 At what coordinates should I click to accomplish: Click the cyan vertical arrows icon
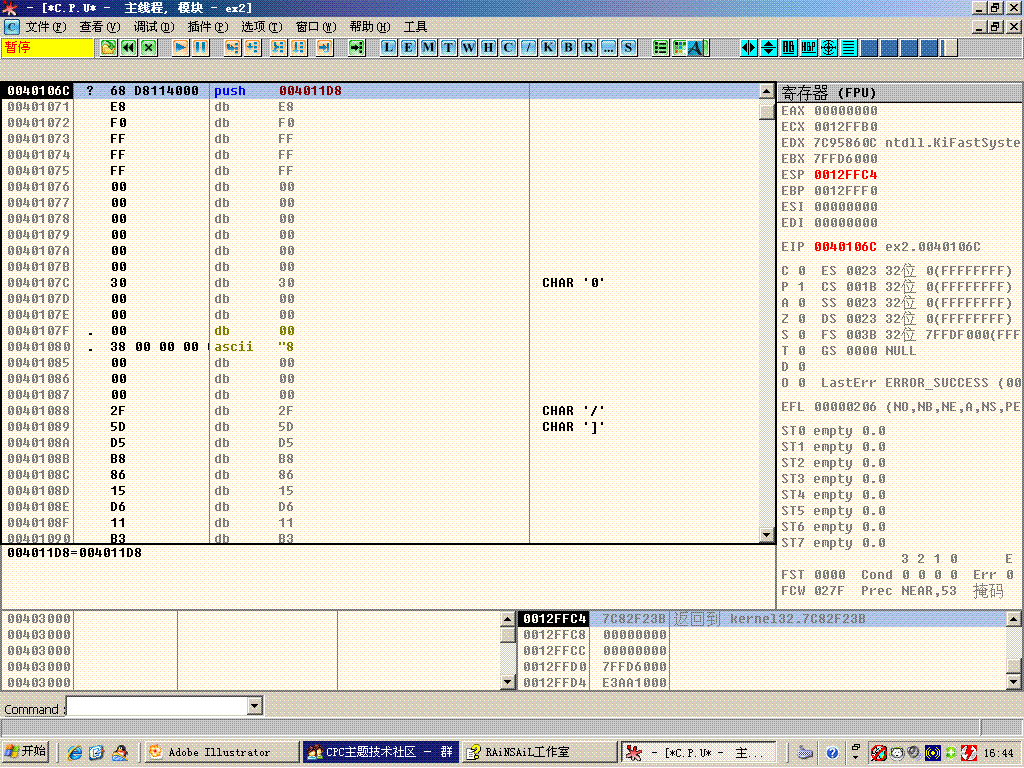[x=769, y=48]
